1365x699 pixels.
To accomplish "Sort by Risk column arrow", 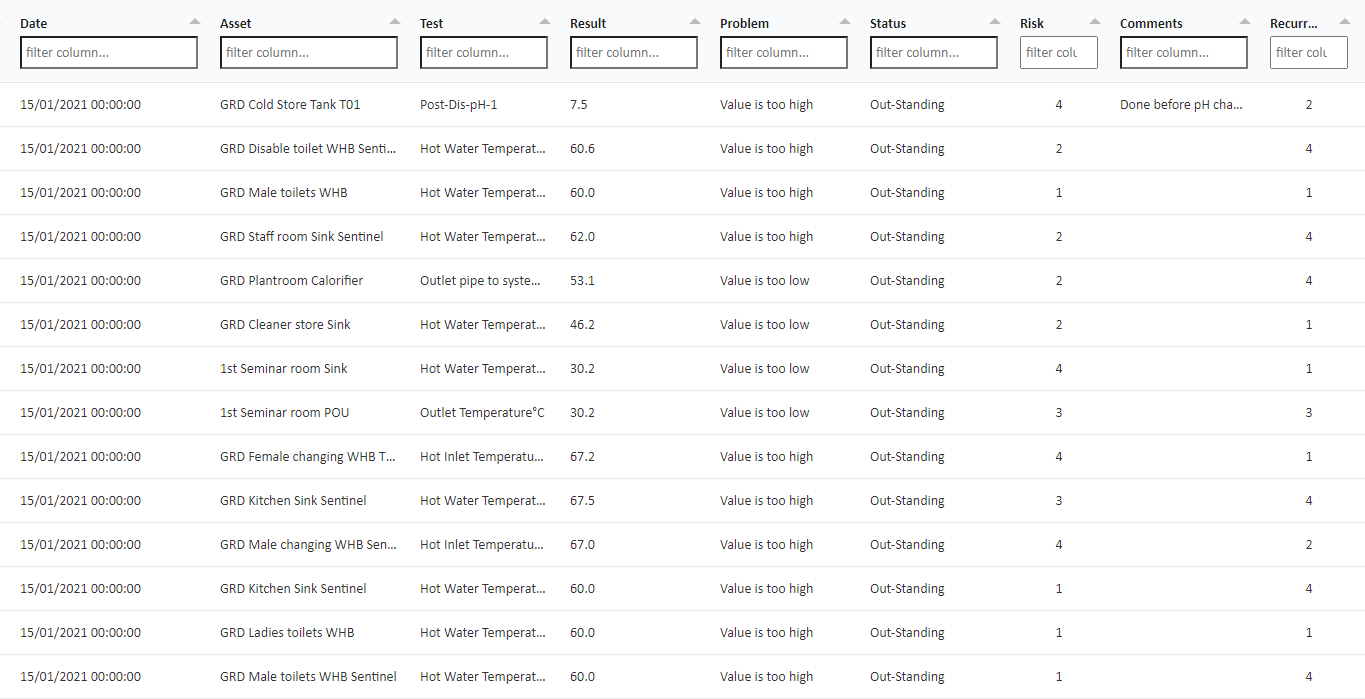I will pyautogui.click(x=1094, y=21).
